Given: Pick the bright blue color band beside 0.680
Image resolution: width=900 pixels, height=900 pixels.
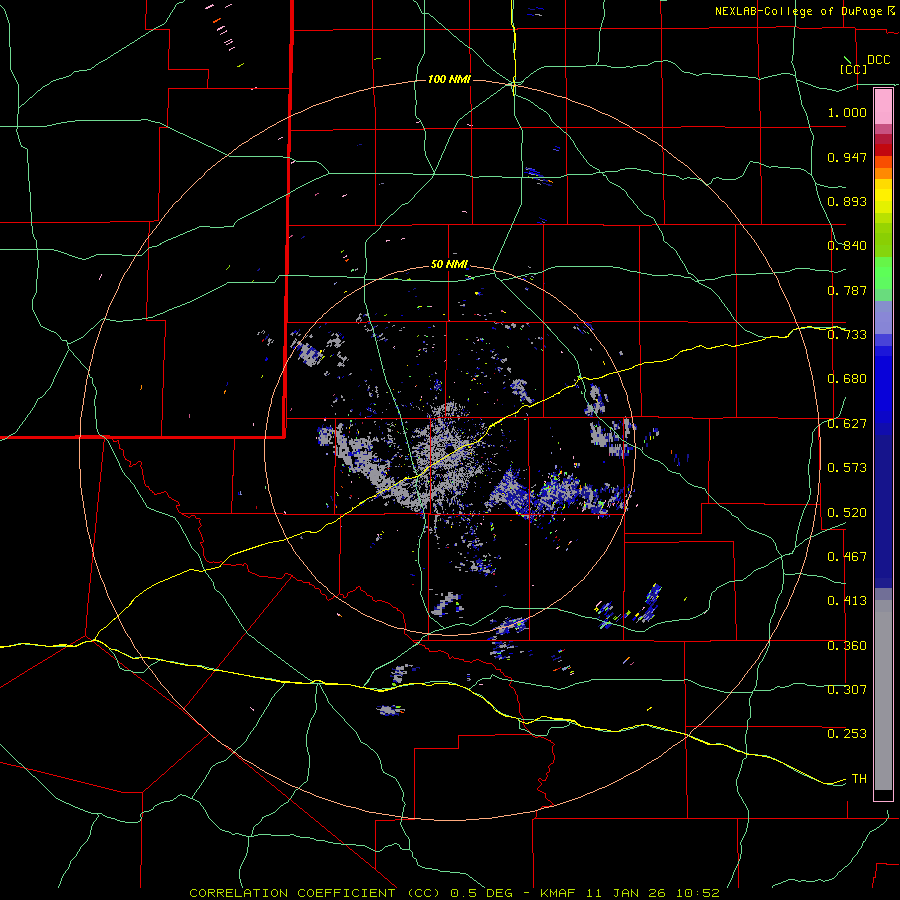Looking at the screenshot, I should 883,385.
